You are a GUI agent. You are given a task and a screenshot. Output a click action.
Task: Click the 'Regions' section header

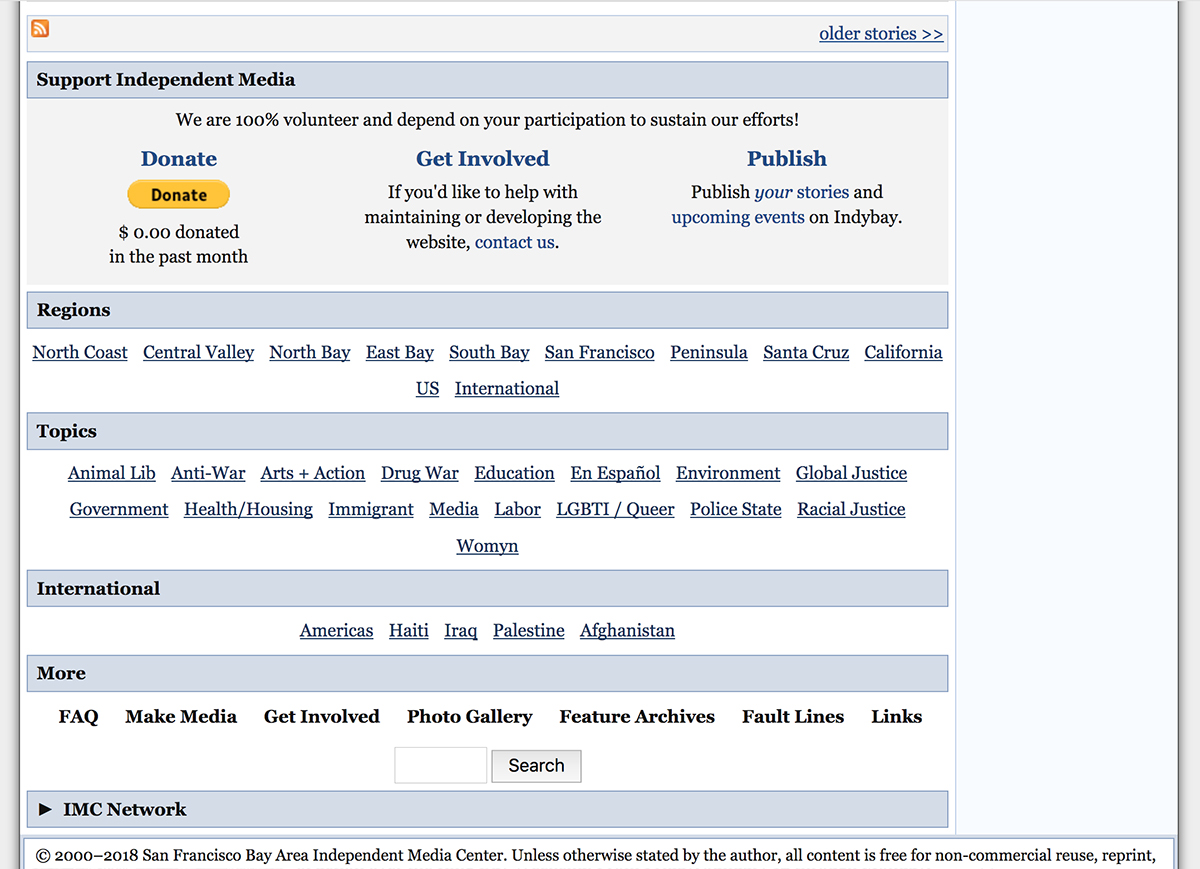click(x=487, y=310)
